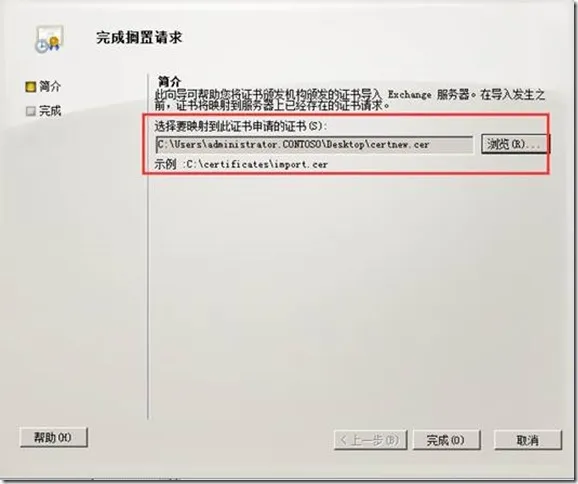
Task: Finish the wizard with the 完成(O) button
Action: click(x=446, y=440)
